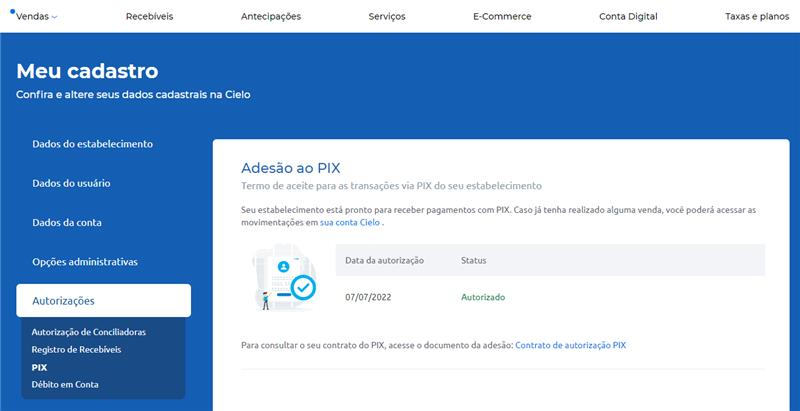Open Conta Digital section

pyautogui.click(x=628, y=16)
